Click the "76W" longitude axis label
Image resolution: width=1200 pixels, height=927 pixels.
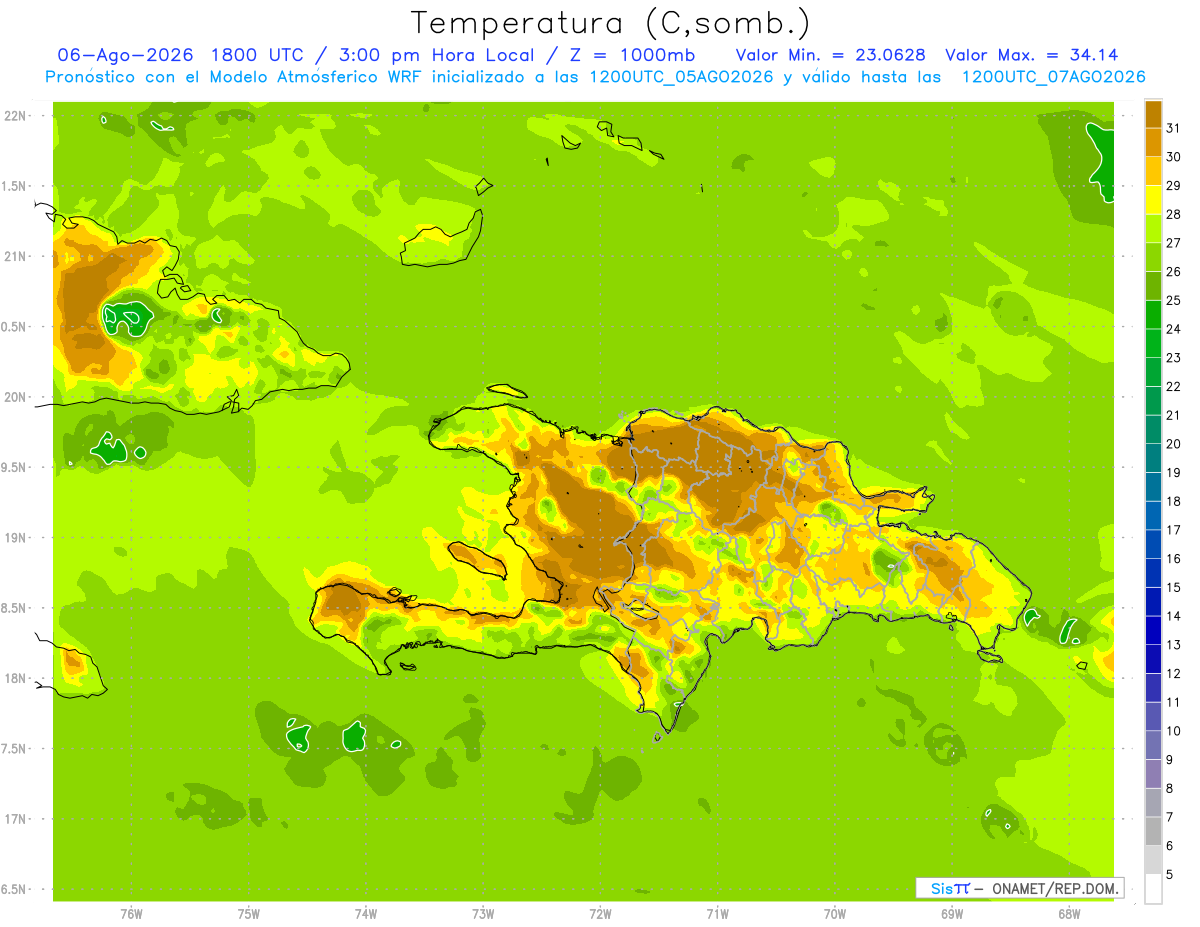tap(131, 914)
